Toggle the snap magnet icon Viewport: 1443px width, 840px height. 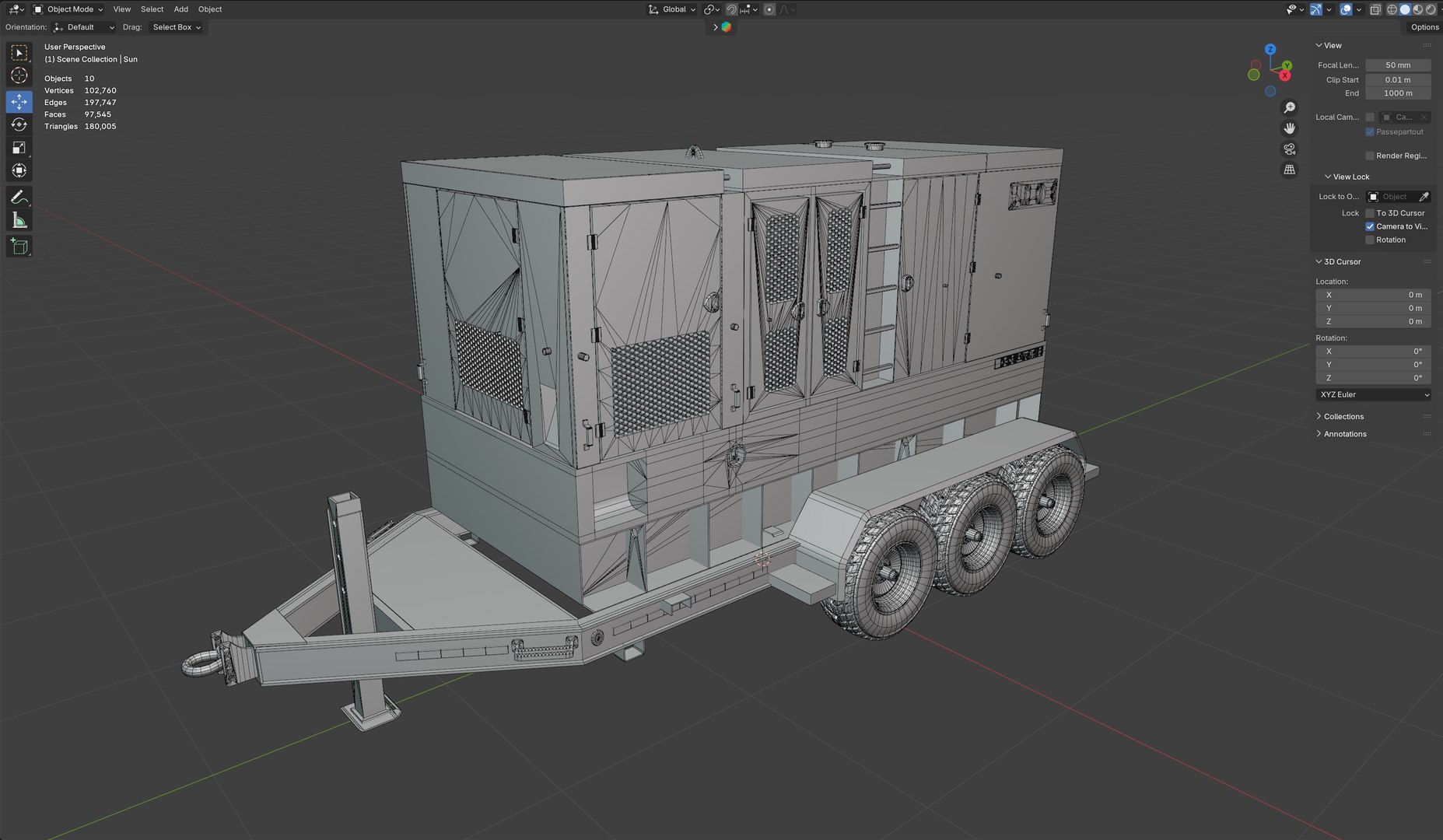(x=731, y=9)
